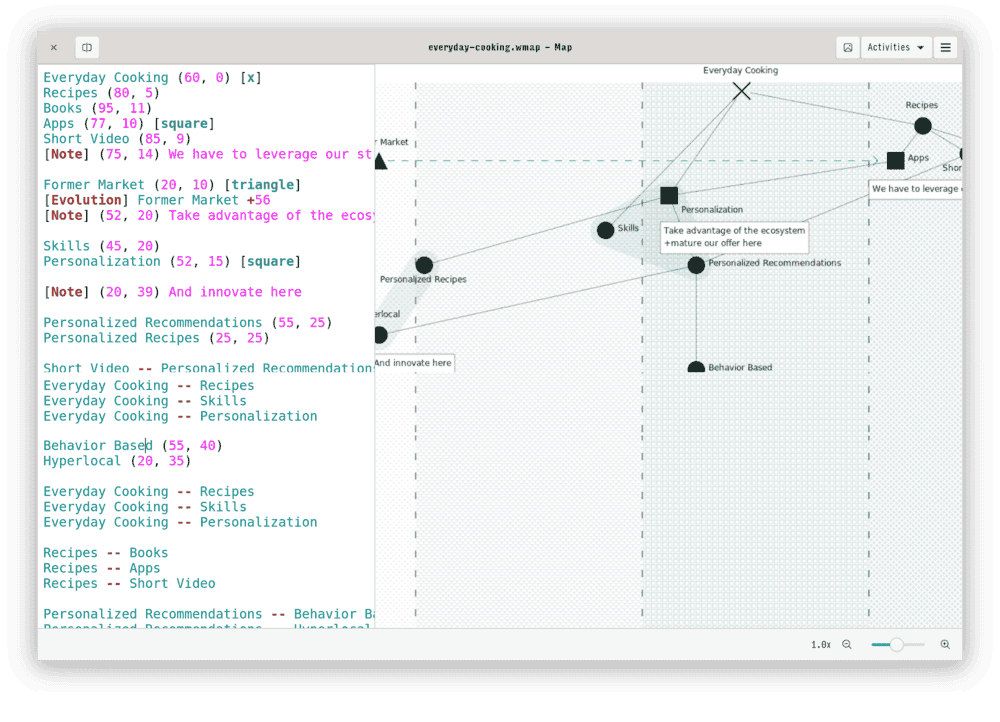Open the Activities dropdown
This screenshot has height=722, width=1000.
pyautogui.click(x=895, y=47)
